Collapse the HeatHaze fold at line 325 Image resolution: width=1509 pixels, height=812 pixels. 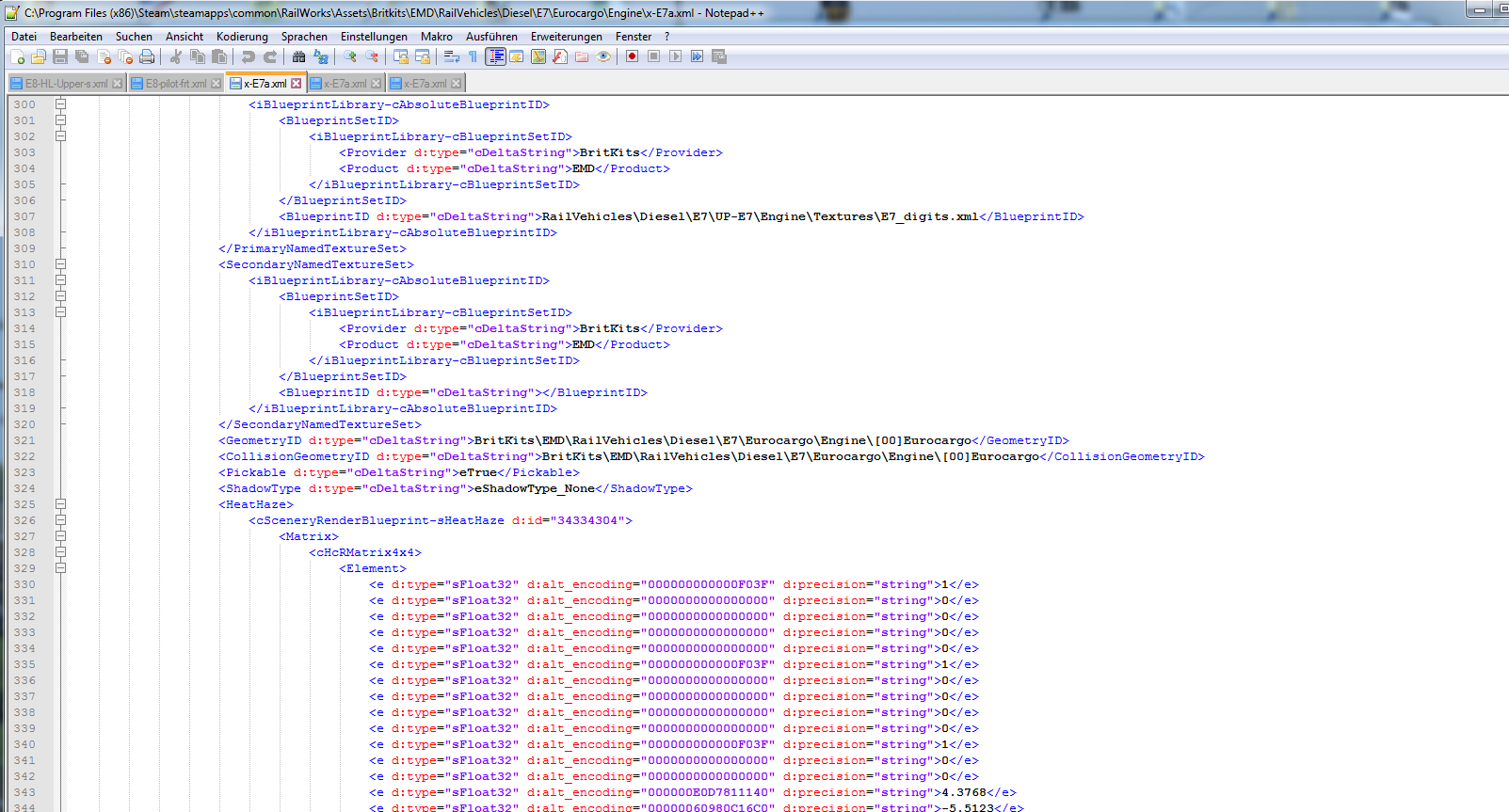[60, 504]
